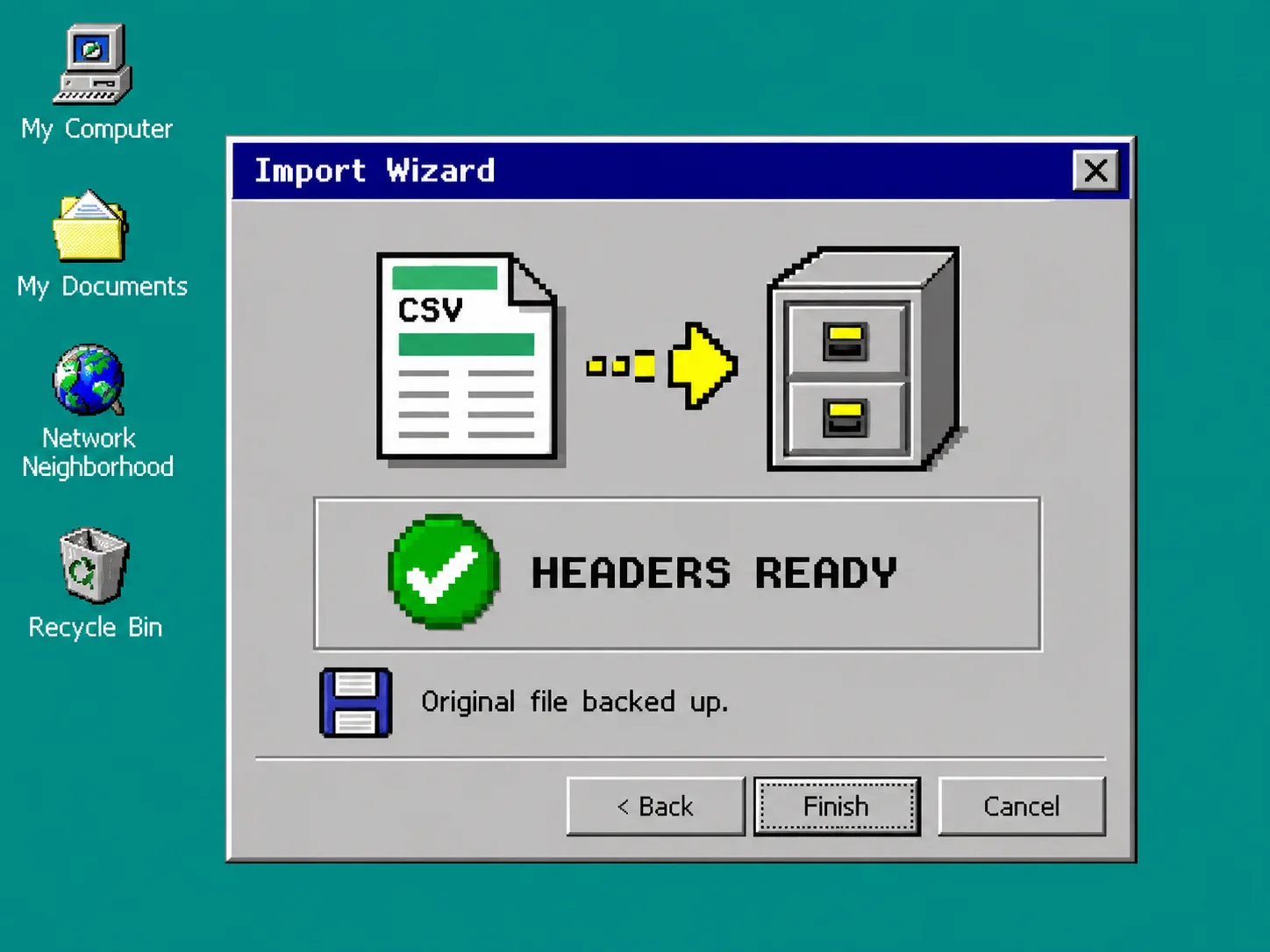Select the Network Neighborhood globe icon
This screenshot has width=1270, height=952.
89,380
